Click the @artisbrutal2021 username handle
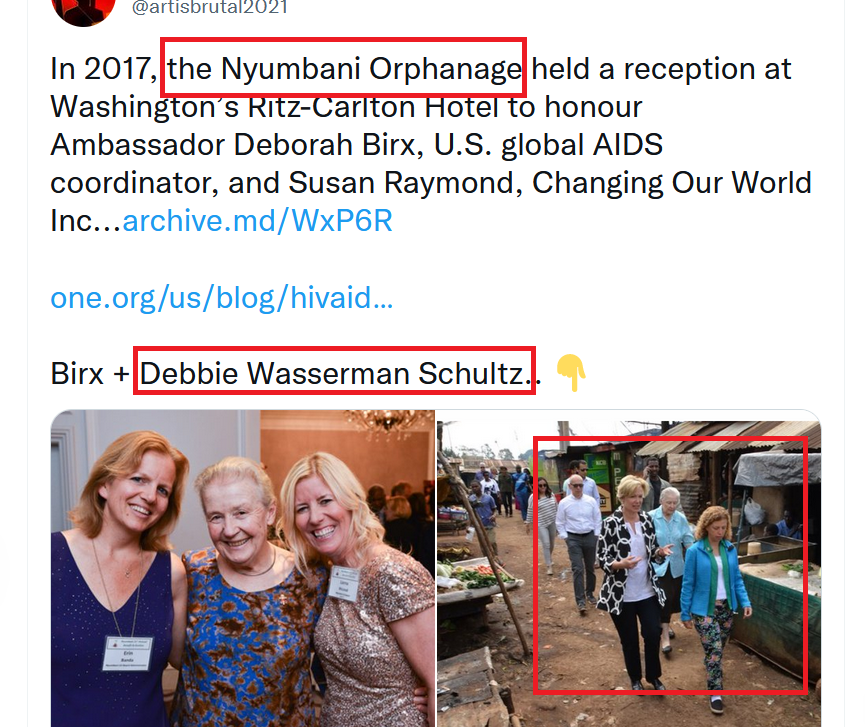865x727 pixels. pyautogui.click(x=210, y=8)
